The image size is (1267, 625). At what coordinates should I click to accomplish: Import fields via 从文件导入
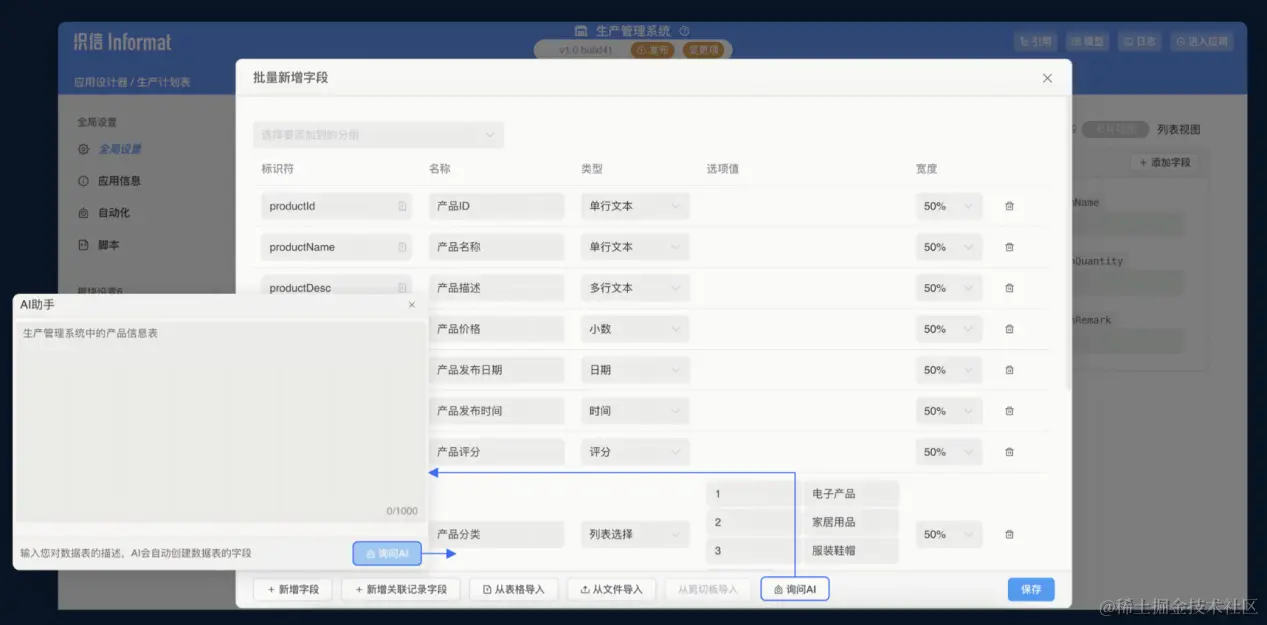611,589
